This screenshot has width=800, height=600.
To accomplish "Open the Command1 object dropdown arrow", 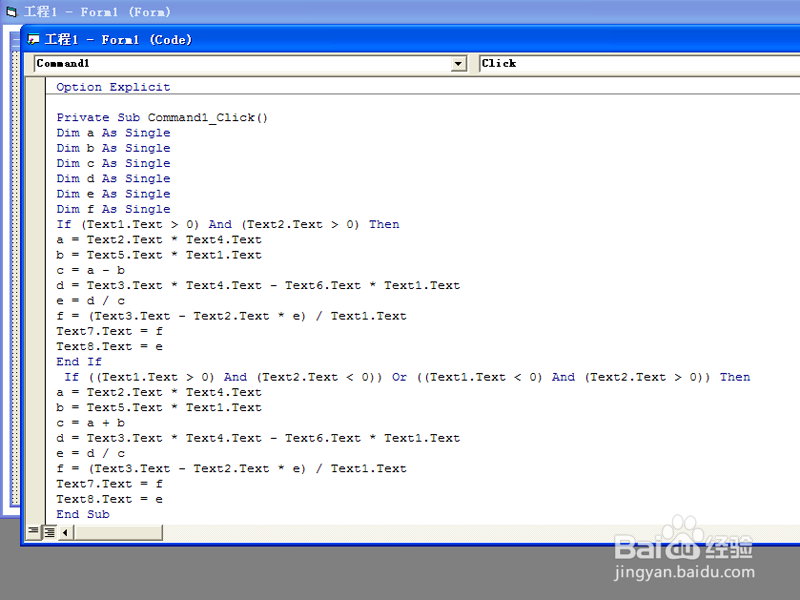I will [459, 64].
